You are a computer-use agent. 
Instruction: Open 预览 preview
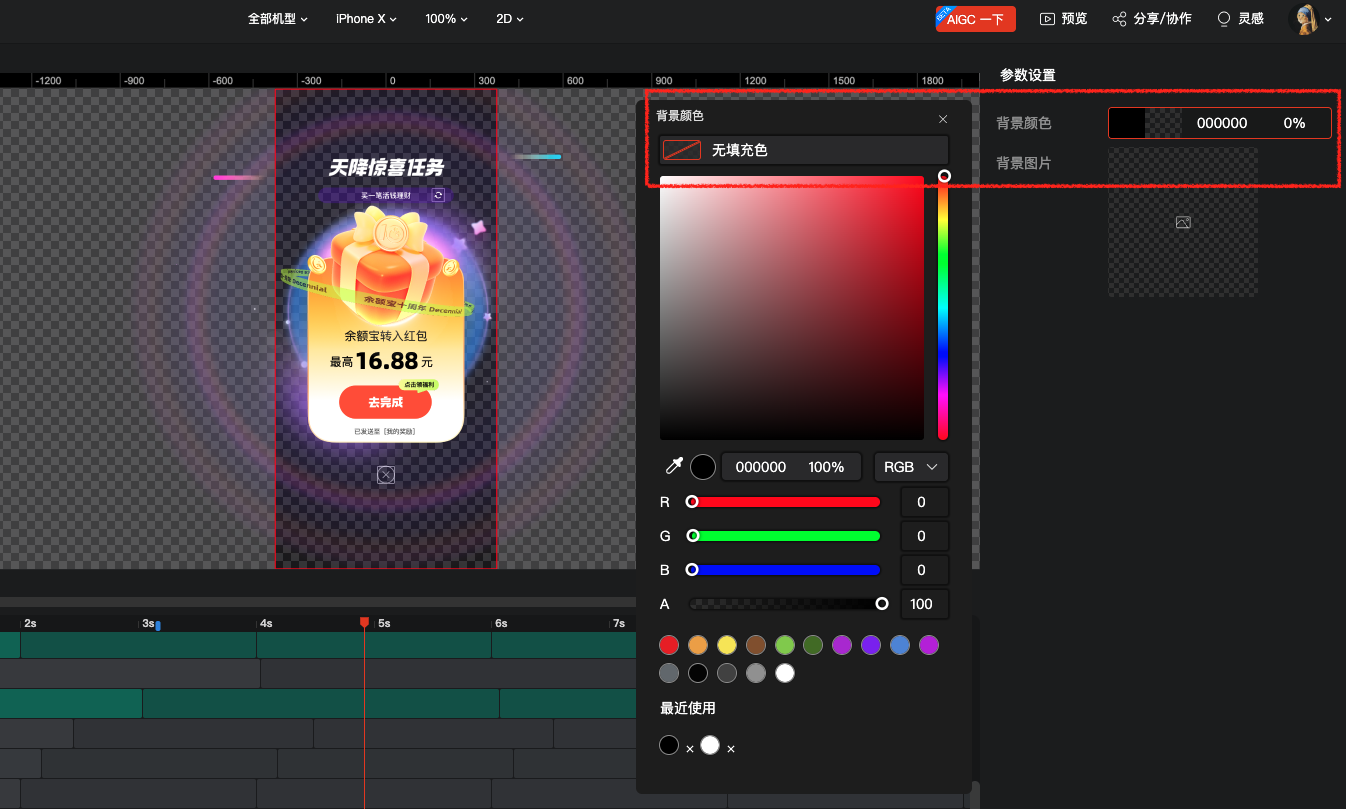click(x=1064, y=19)
